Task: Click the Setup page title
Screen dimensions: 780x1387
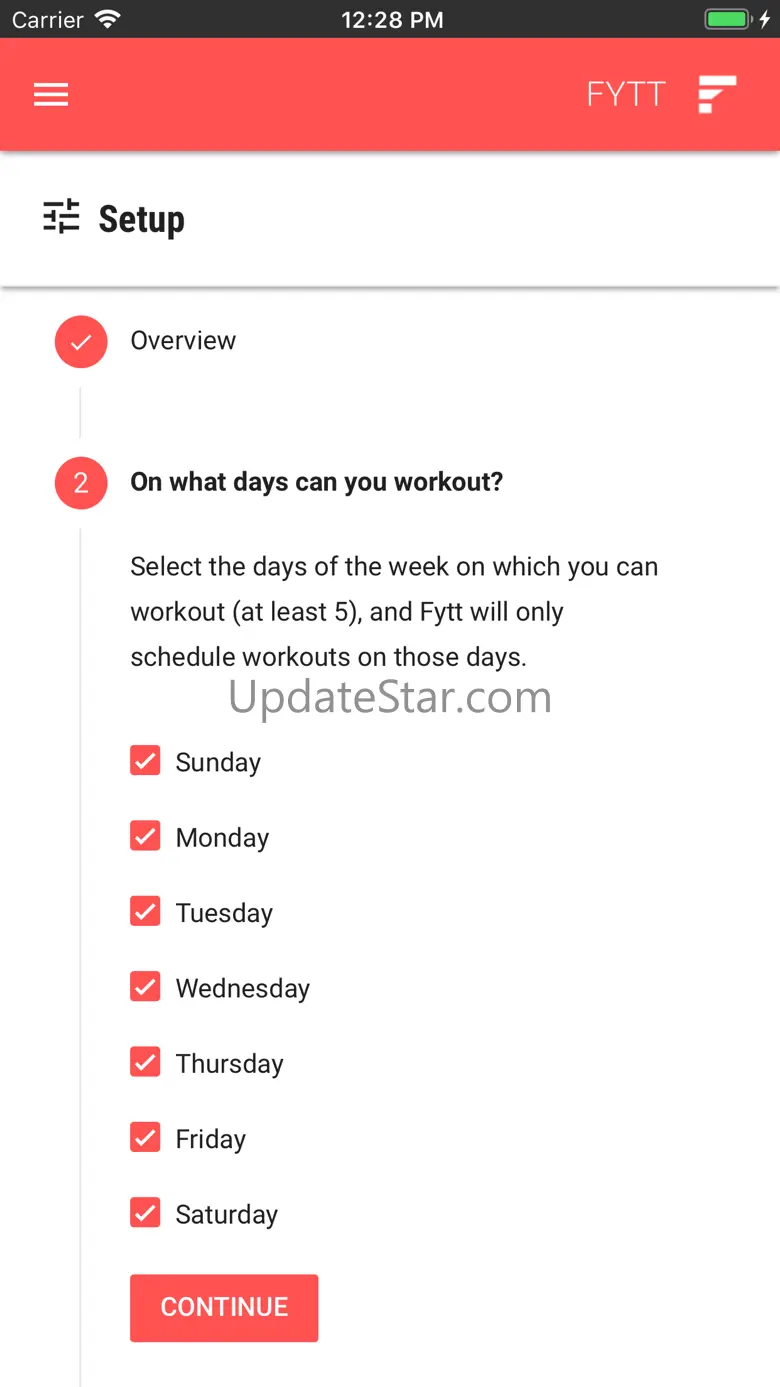Action: [x=141, y=219]
